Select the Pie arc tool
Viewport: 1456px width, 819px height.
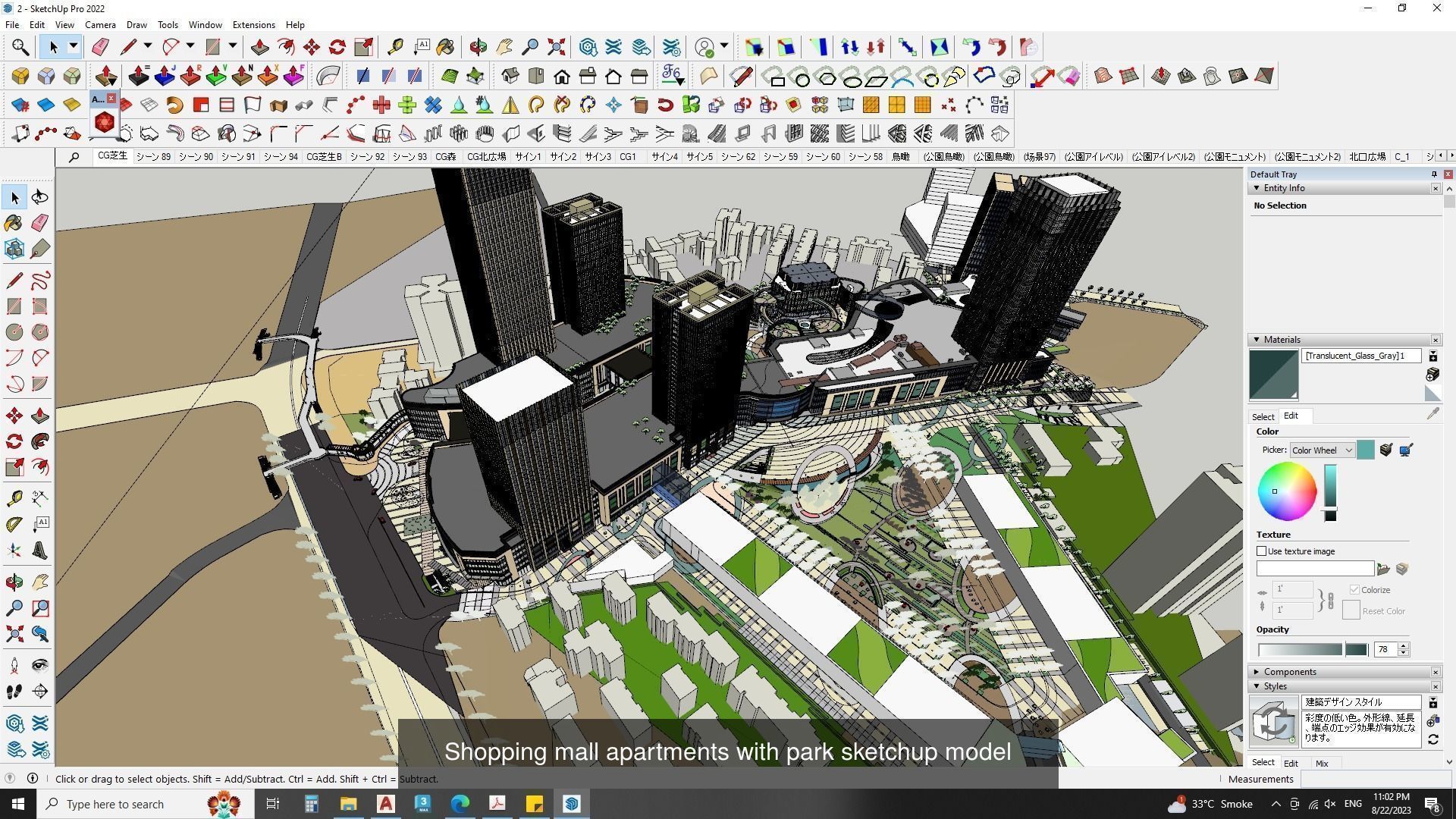(40, 384)
